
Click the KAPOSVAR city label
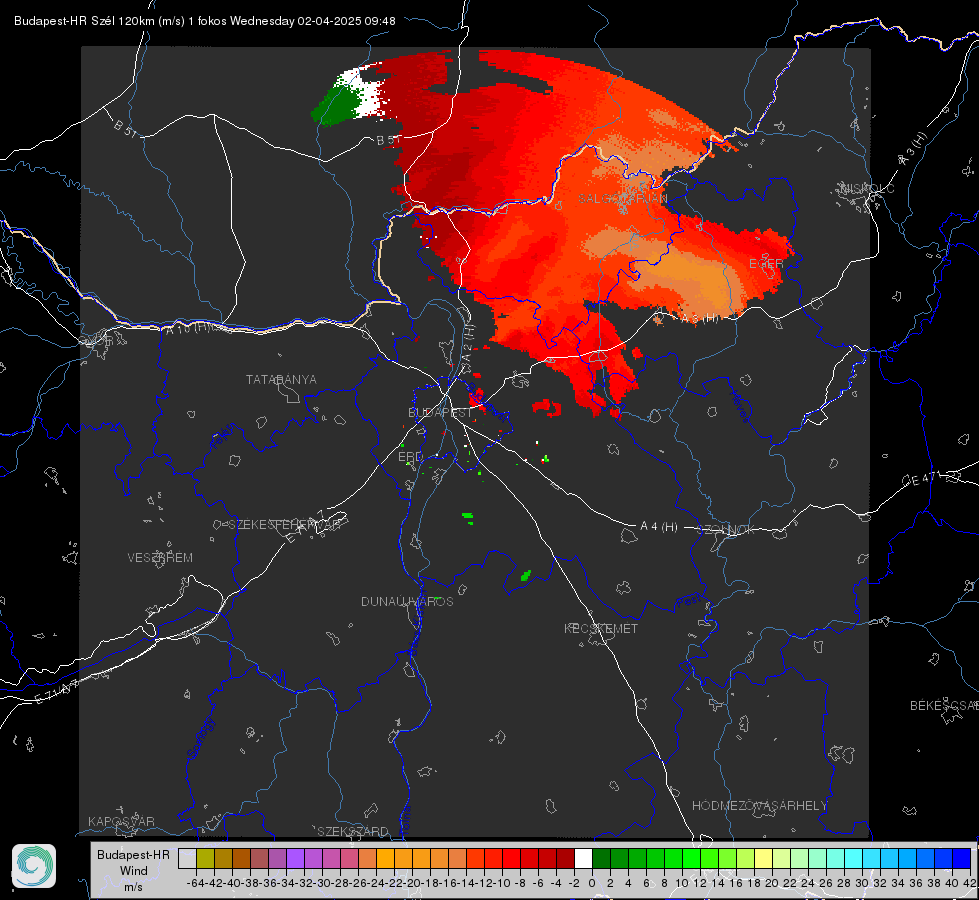click(121, 821)
